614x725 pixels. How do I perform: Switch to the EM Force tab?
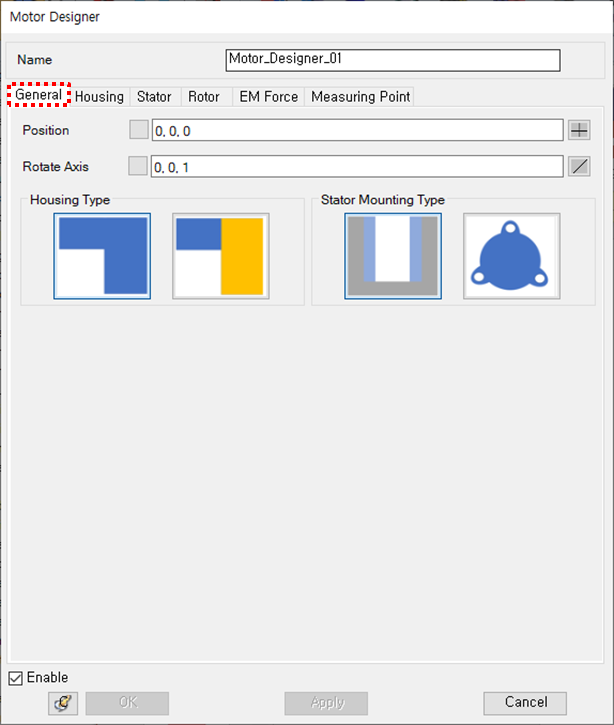pyautogui.click(x=269, y=97)
